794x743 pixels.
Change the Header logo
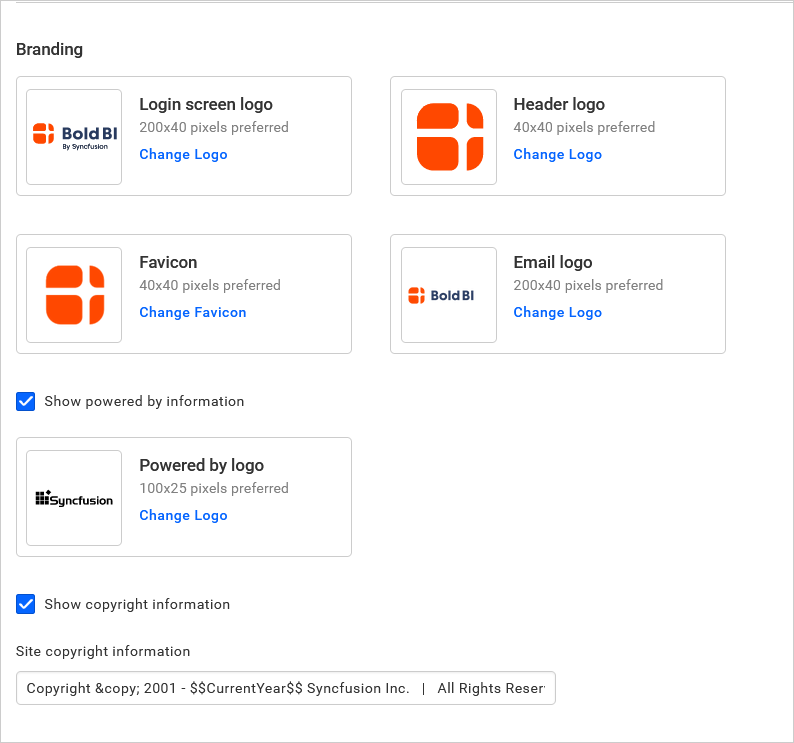coord(558,154)
